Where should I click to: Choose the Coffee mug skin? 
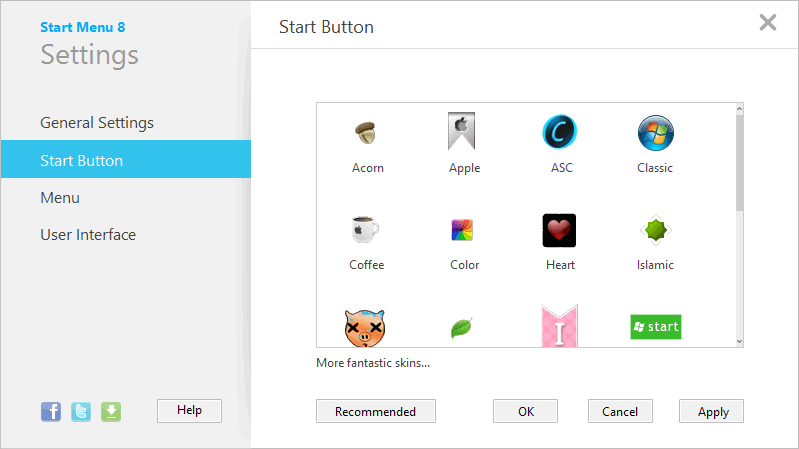365,229
